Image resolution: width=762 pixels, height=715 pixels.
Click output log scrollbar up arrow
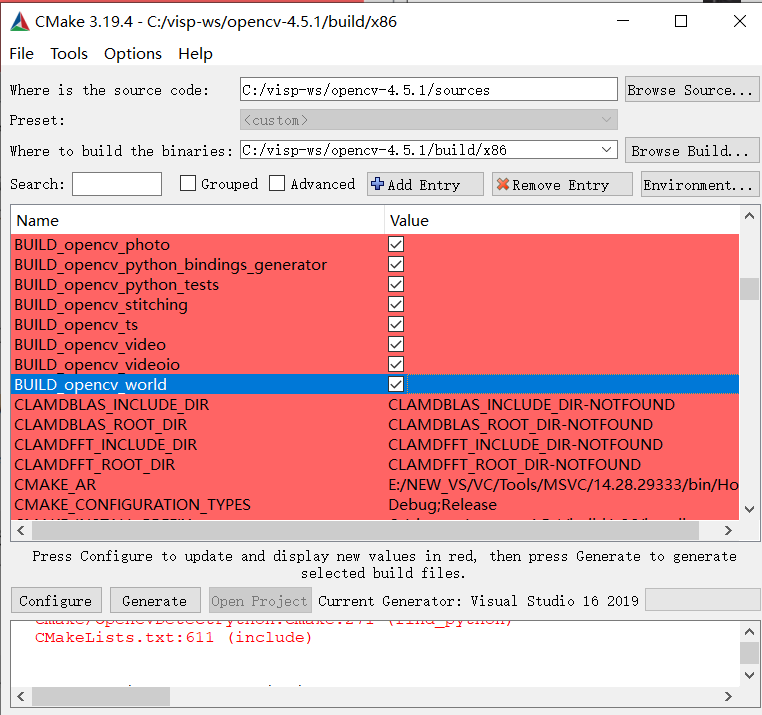point(749,632)
